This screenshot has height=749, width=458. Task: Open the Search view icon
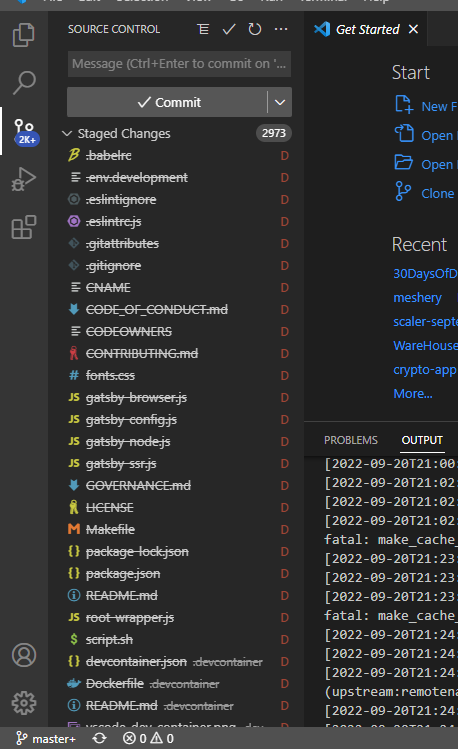[x=24, y=83]
